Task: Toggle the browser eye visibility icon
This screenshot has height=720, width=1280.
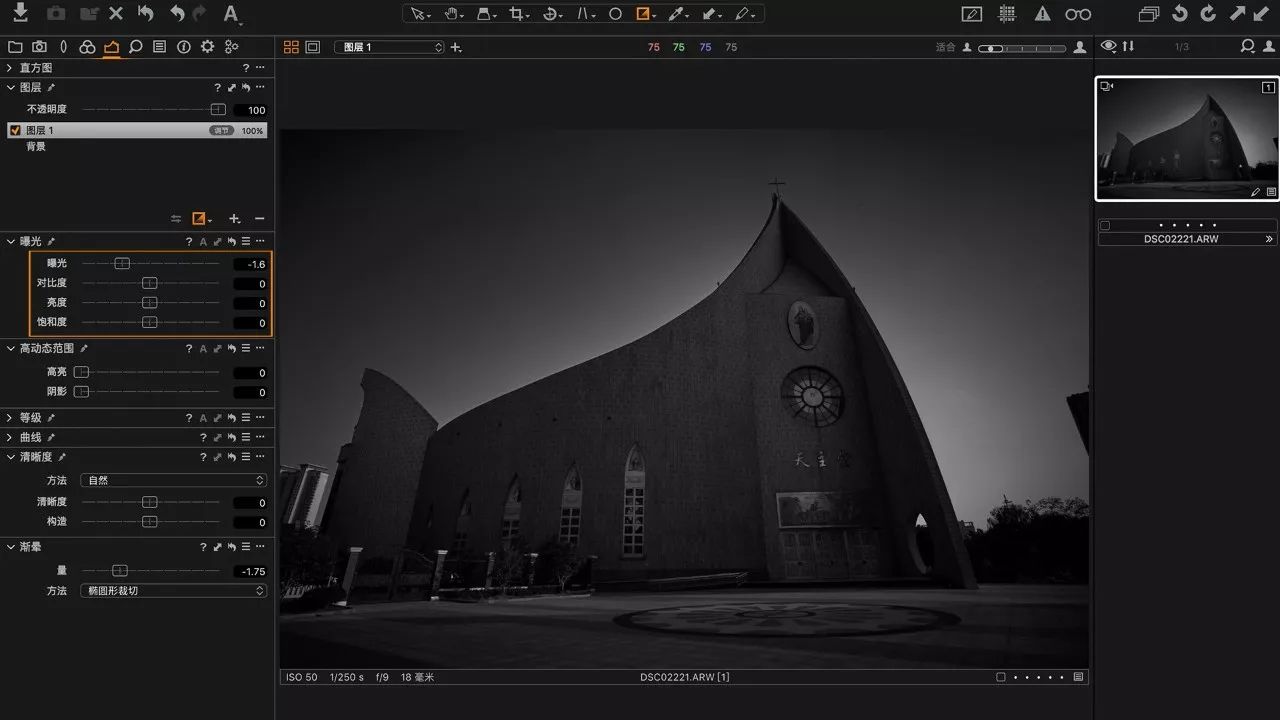Action: (1108, 46)
